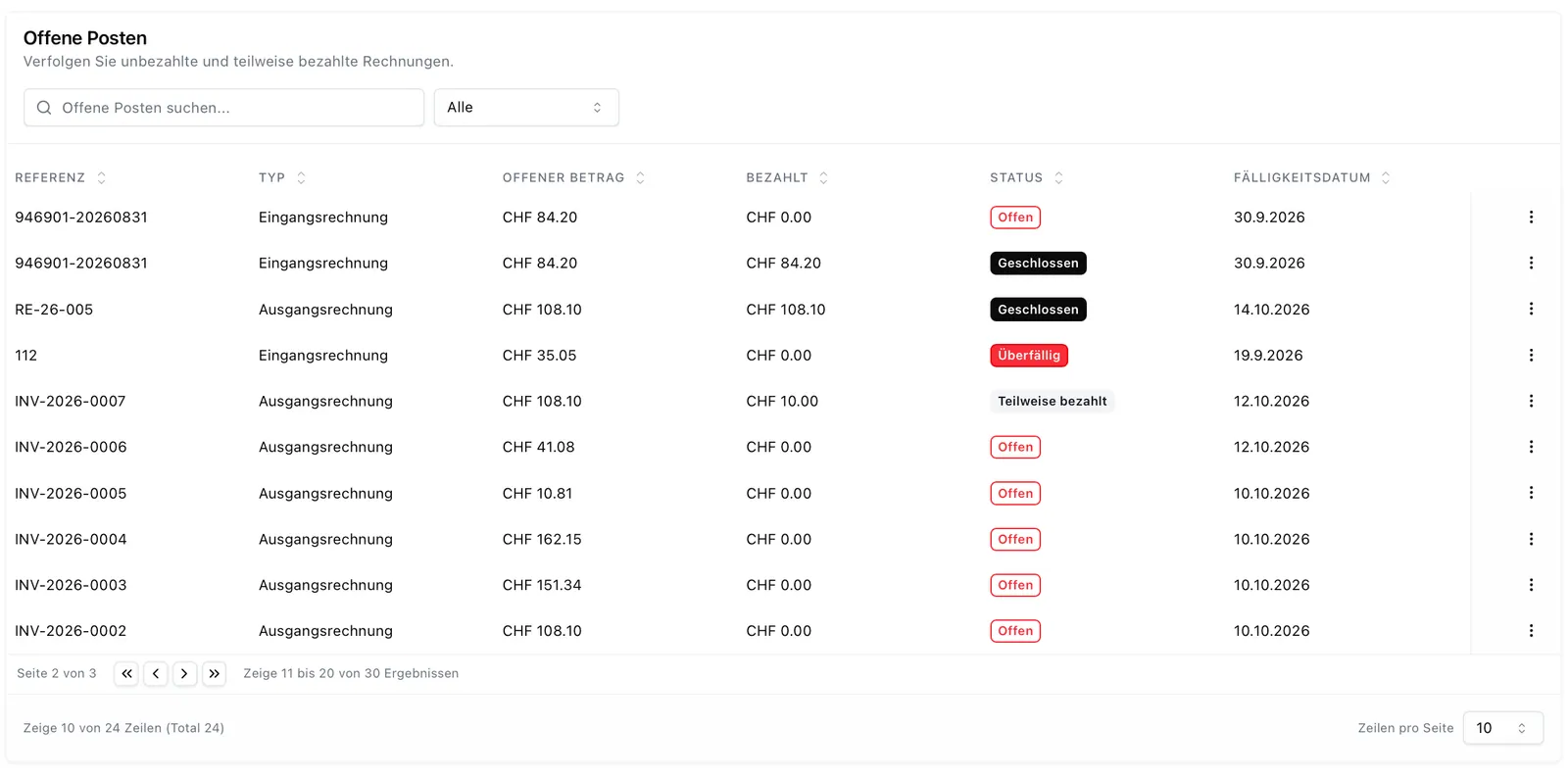Click the Offene Posten heading
This screenshot has height=776, width=1568.
pos(85,38)
